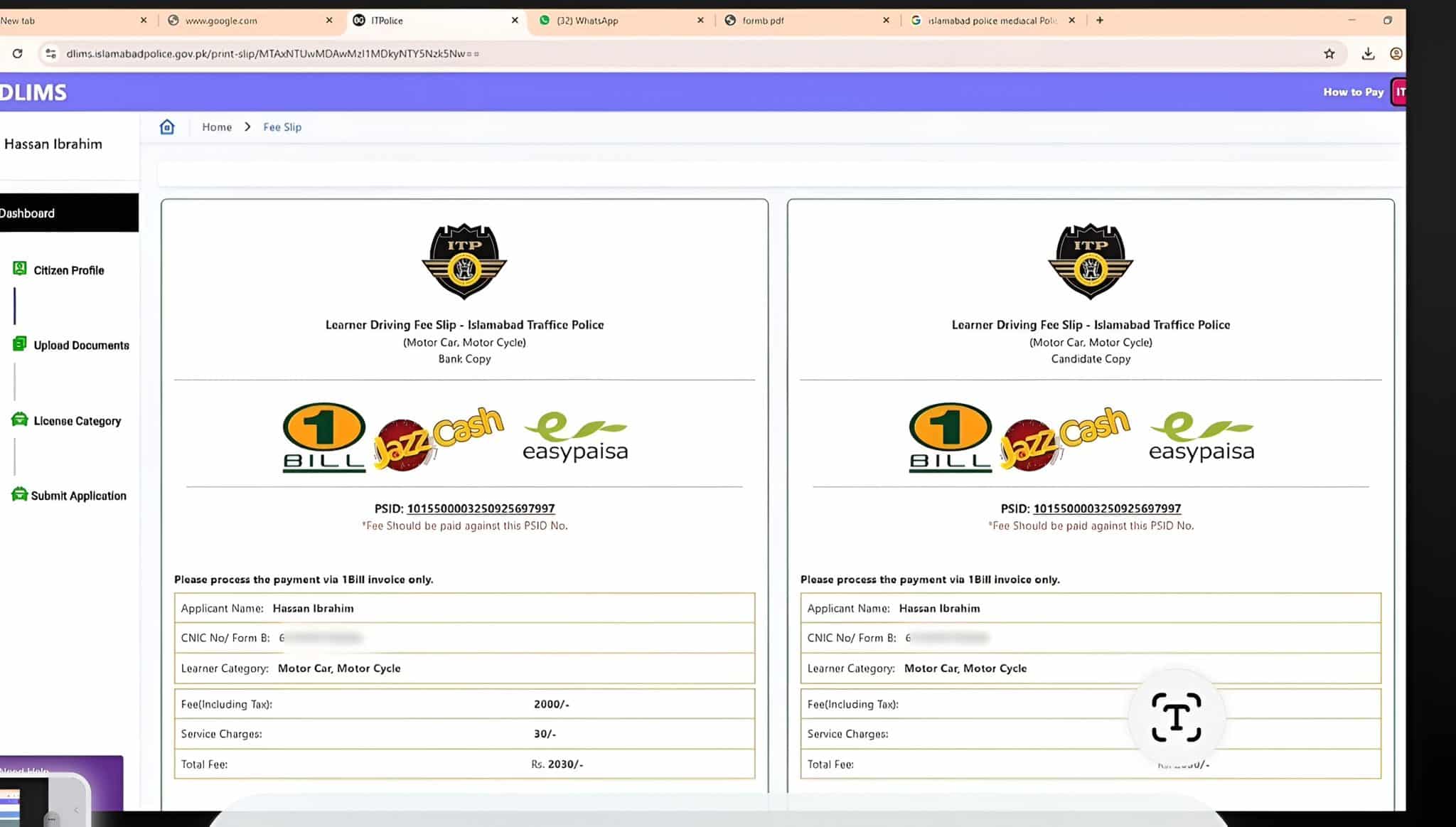Click the Bank Copy PSID number
Viewport: 1456px width, 827px height.
click(481, 508)
